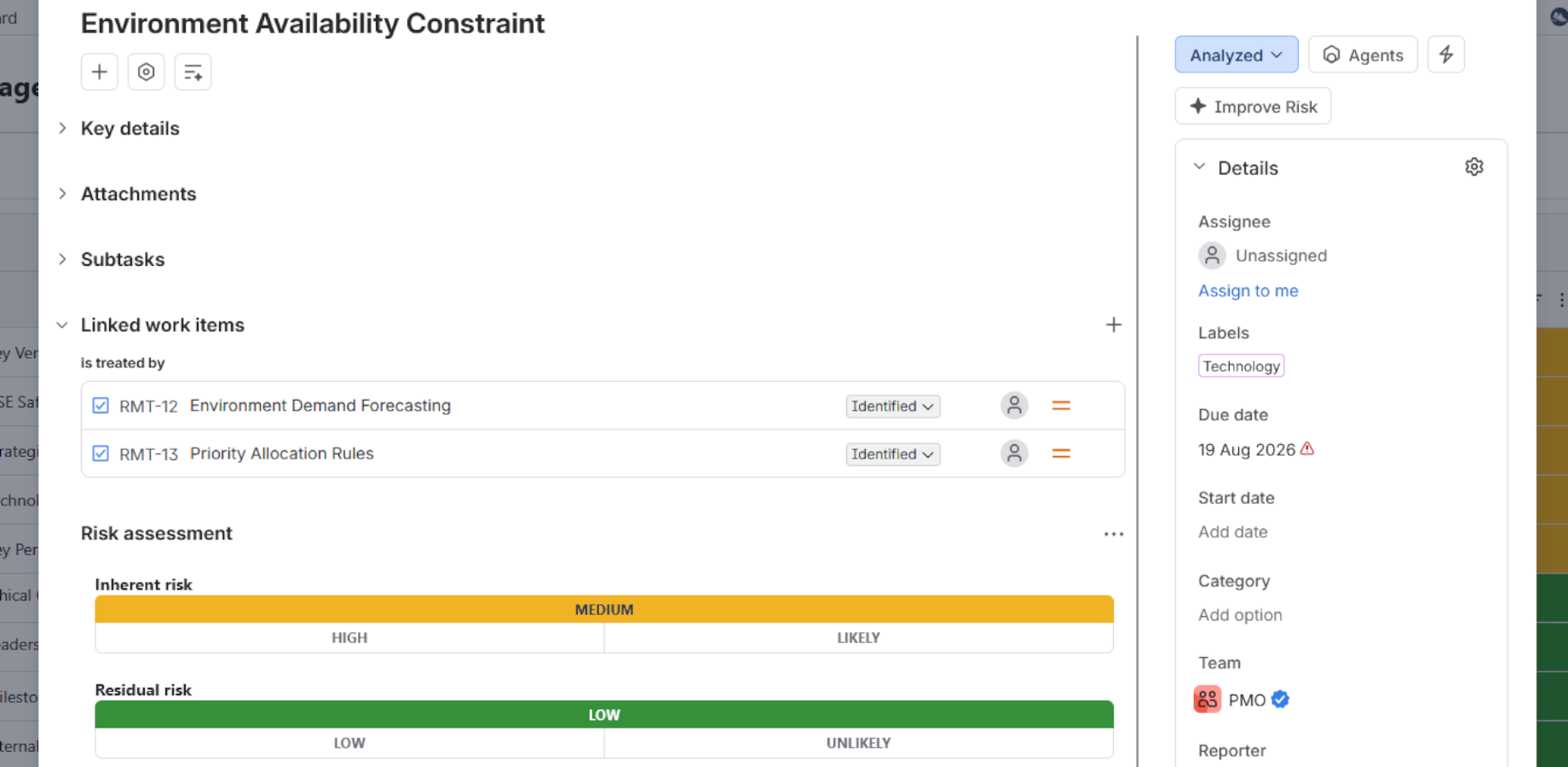
Task: Click the Unassigned avatar icon
Action: pos(1212,255)
